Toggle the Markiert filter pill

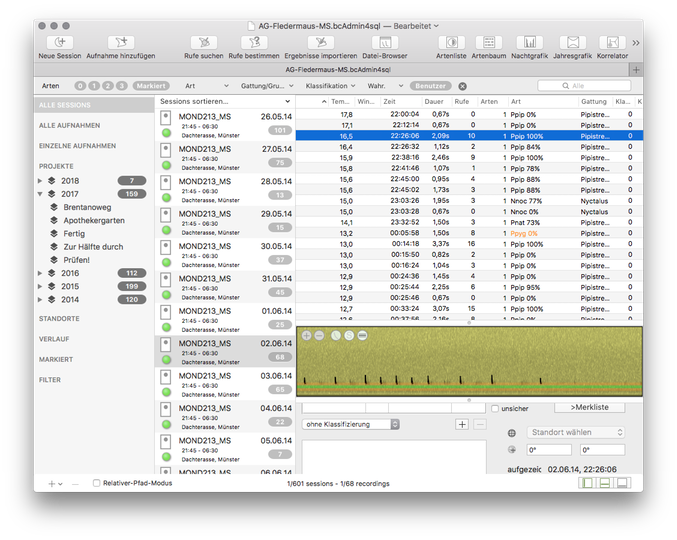(152, 86)
